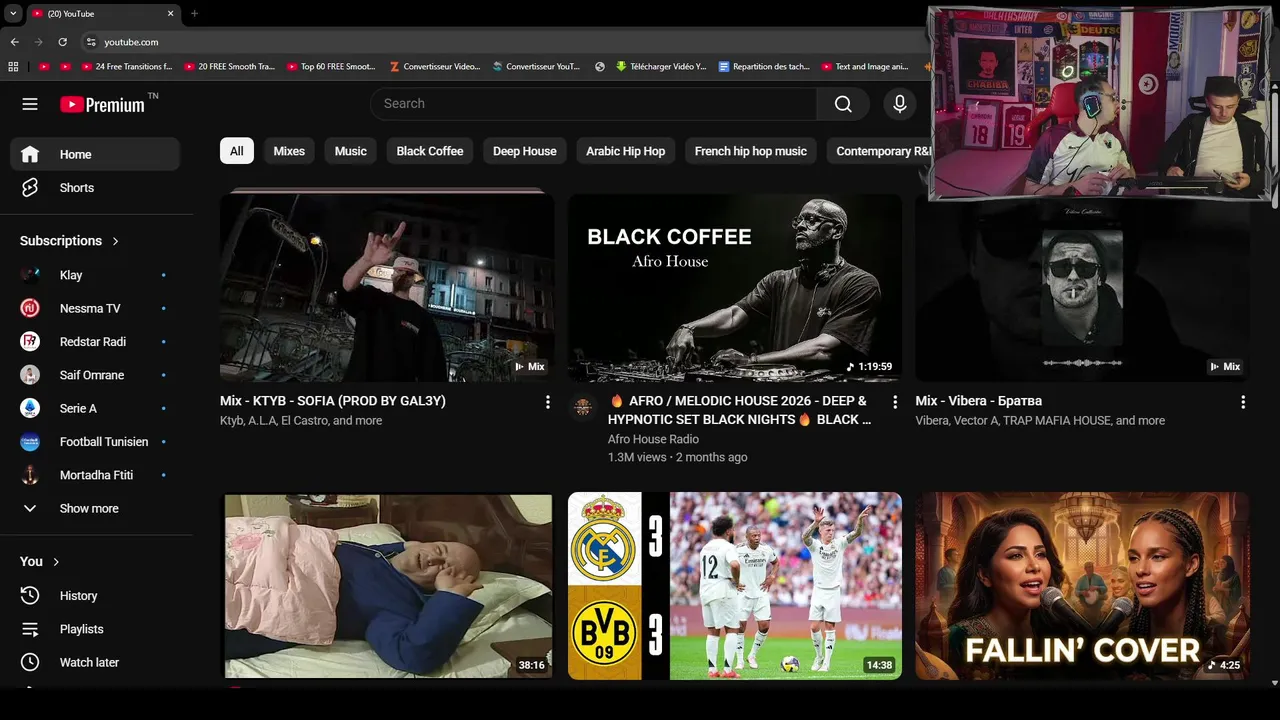Screen dimensions: 1280x720
Task: Start voice search with microphone icon
Action: pos(900,104)
